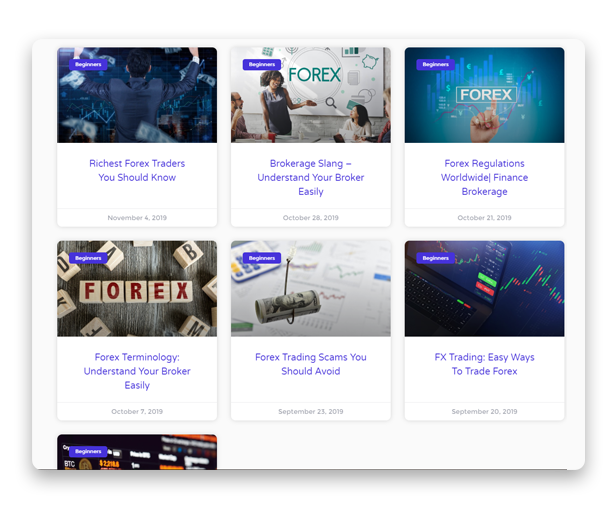Screen dimensions: 616x508
Task: Click Beginners badge on Forex Terminology card
Action: pos(88,258)
